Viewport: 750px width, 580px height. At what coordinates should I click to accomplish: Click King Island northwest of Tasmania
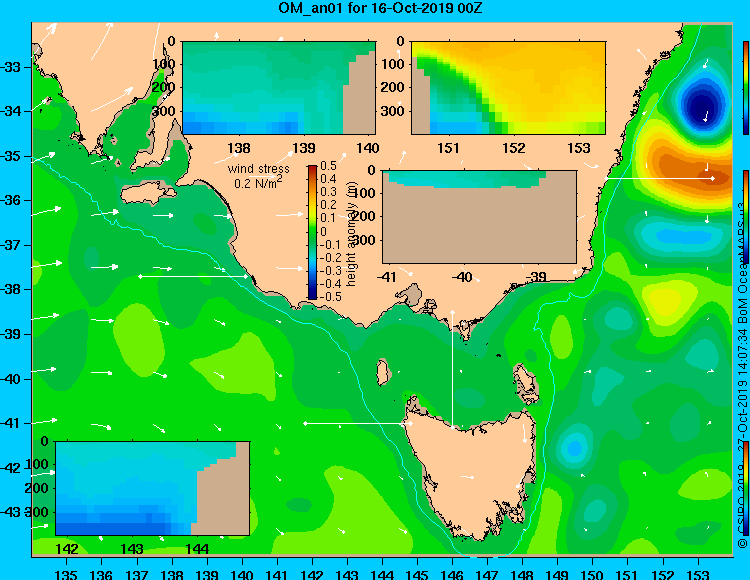pyautogui.click(x=383, y=372)
